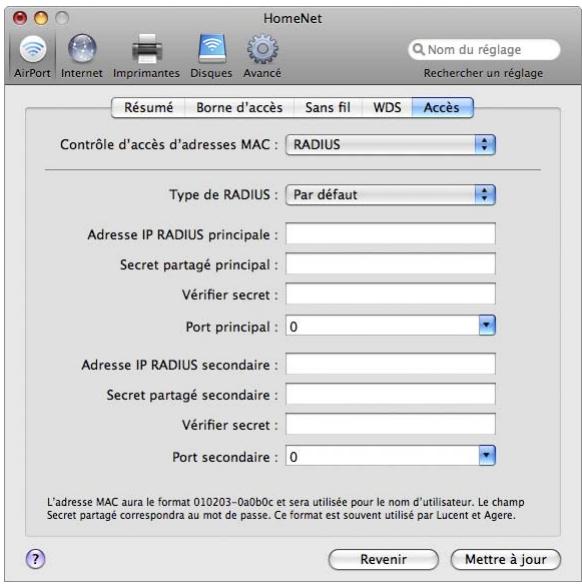The width and height of the screenshot is (582, 584).
Task: Click the Revenir button
Action: click(x=384, y=559)
